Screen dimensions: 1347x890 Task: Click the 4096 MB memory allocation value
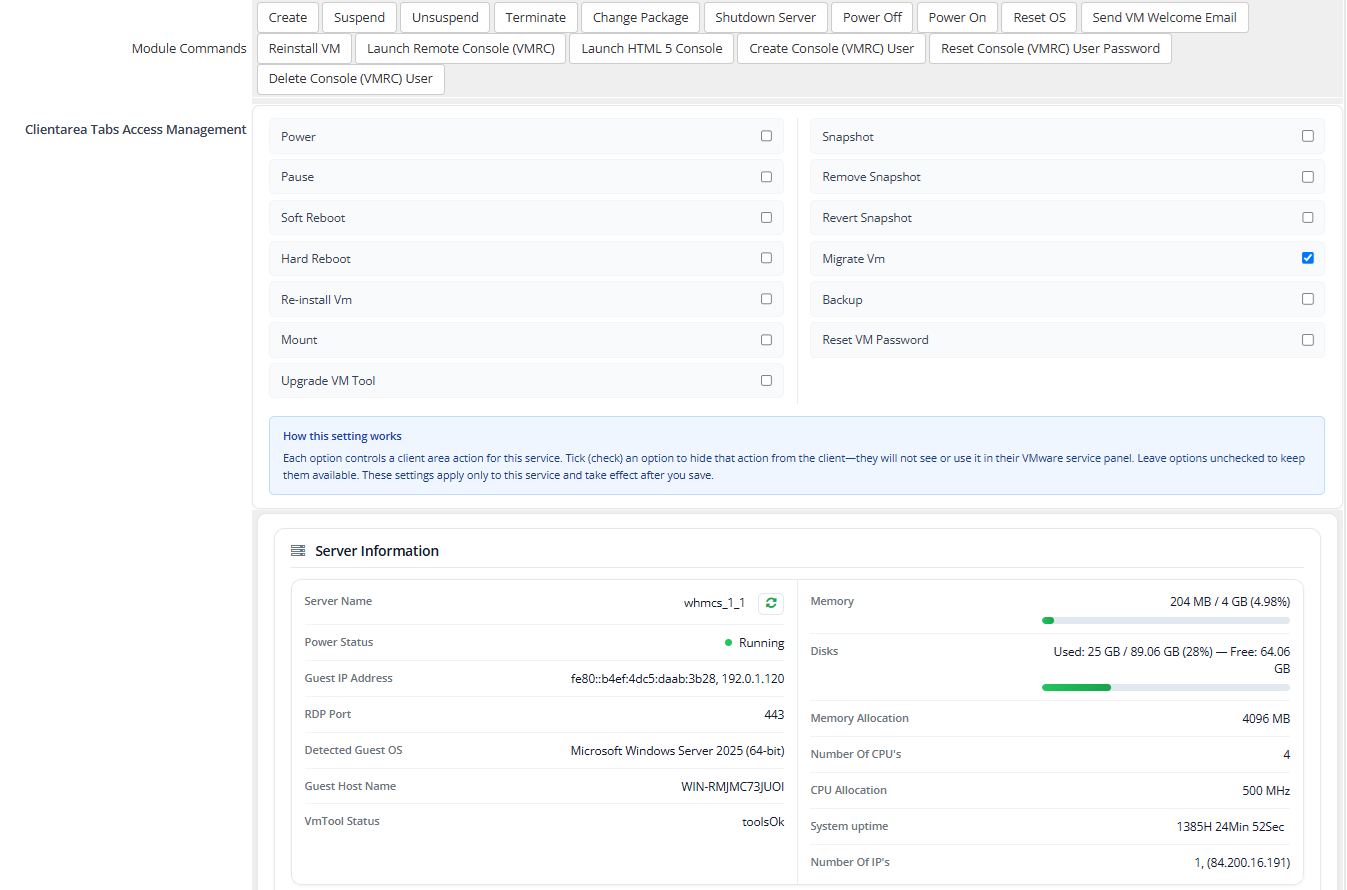[x=1266, y=719]
